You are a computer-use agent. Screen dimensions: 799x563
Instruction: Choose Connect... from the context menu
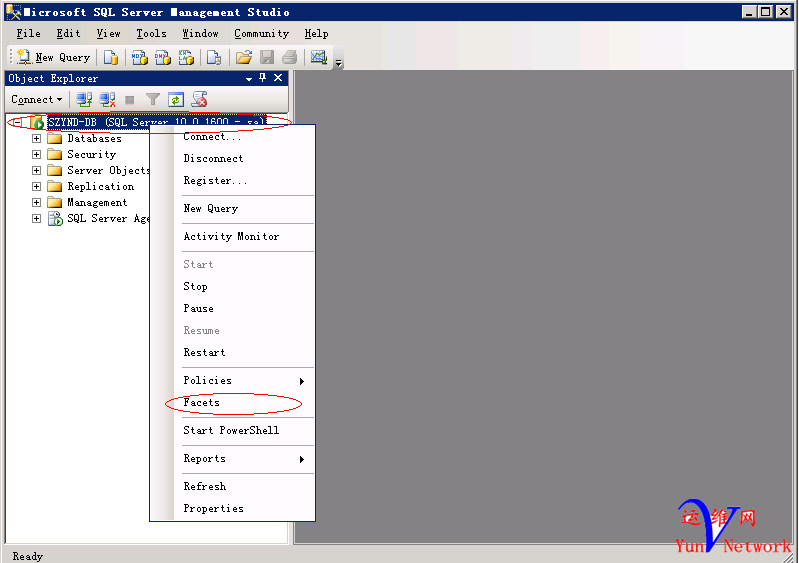(x=232, y=137)
